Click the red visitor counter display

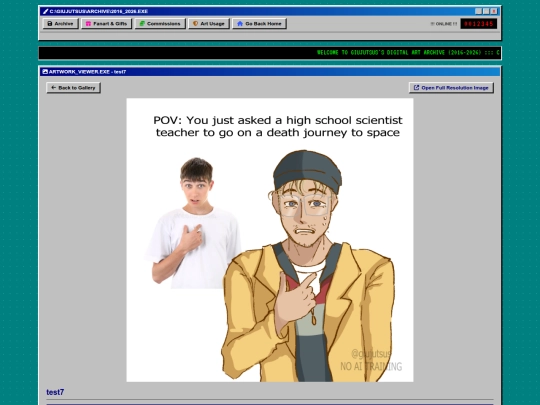pos(479,24)
